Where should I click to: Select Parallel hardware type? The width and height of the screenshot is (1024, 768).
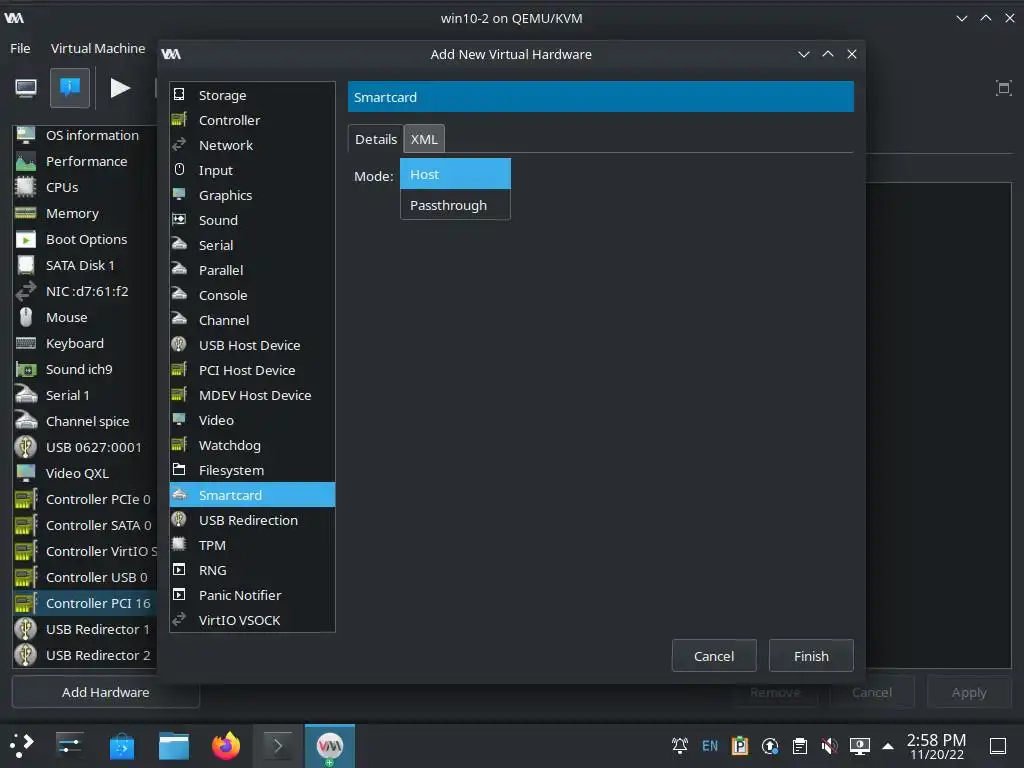click(x=252, y=270)
